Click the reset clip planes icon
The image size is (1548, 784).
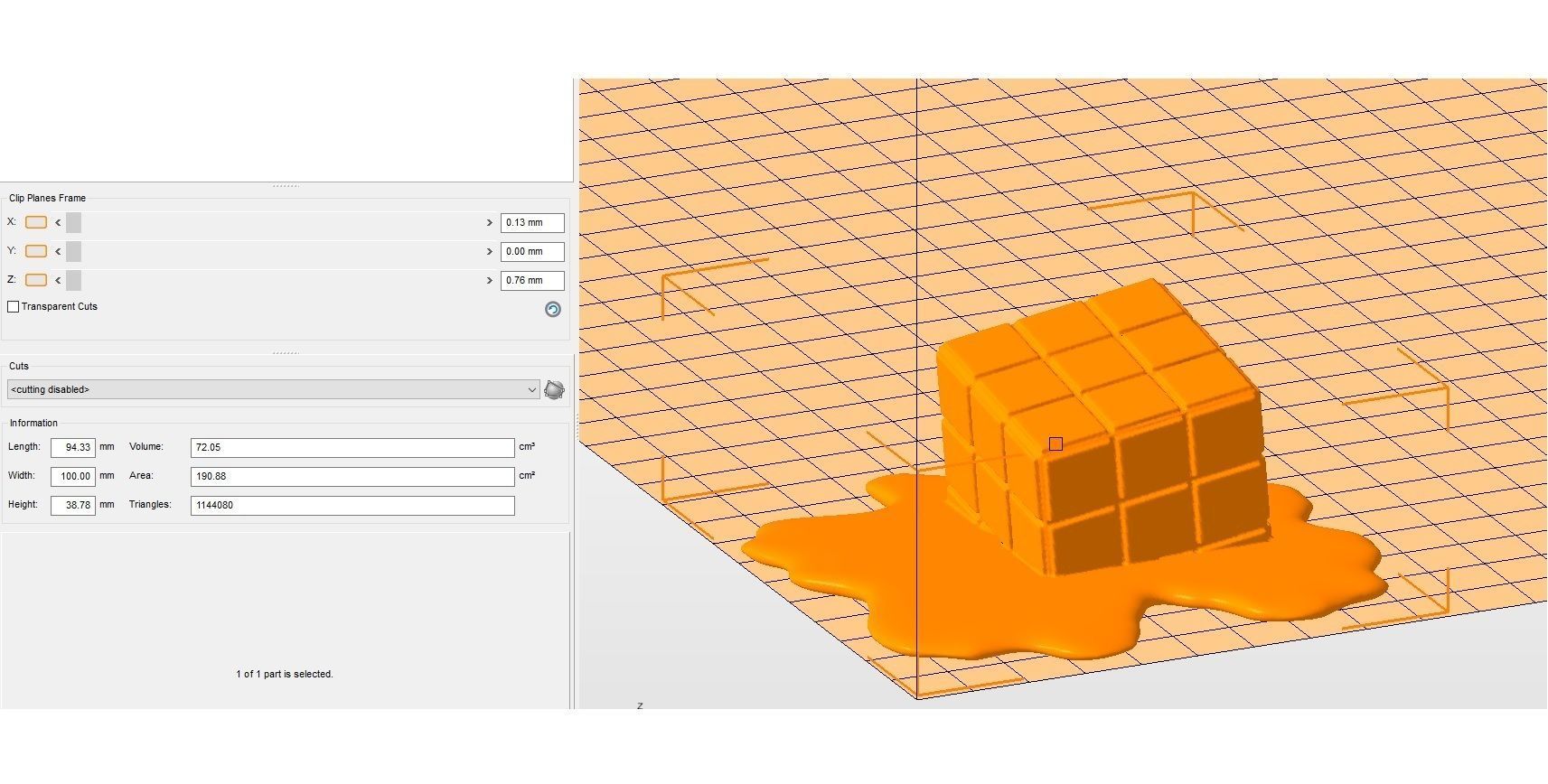pos(553,310)
